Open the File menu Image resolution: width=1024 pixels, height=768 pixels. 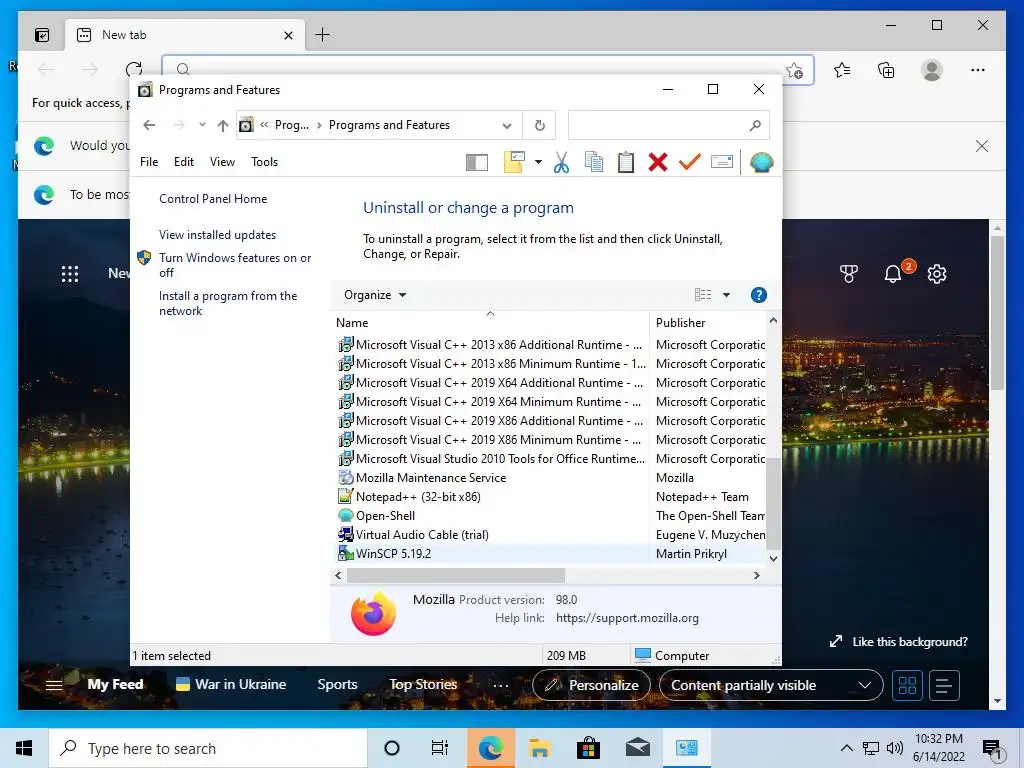149,162
